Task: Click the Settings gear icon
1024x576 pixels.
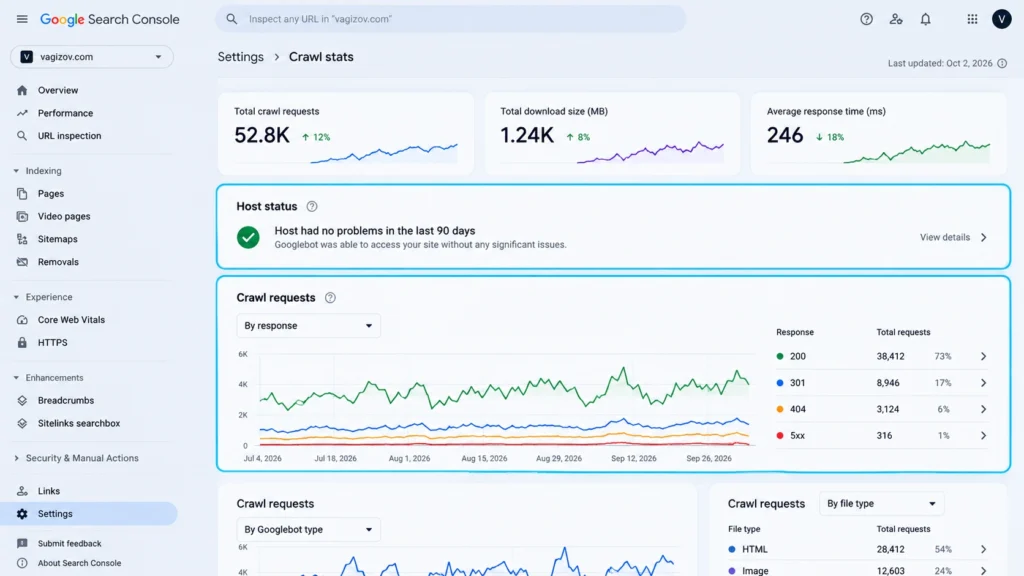Action: tap(22, 514)
